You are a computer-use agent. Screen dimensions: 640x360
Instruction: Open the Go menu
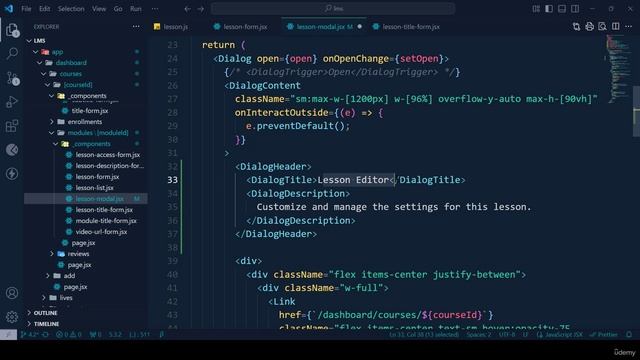tap(118, 9)
